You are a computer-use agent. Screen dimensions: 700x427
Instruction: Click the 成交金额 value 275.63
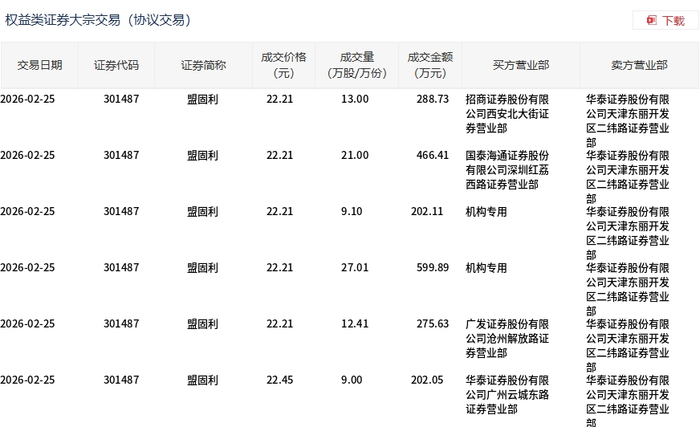(x=433, y=324)
